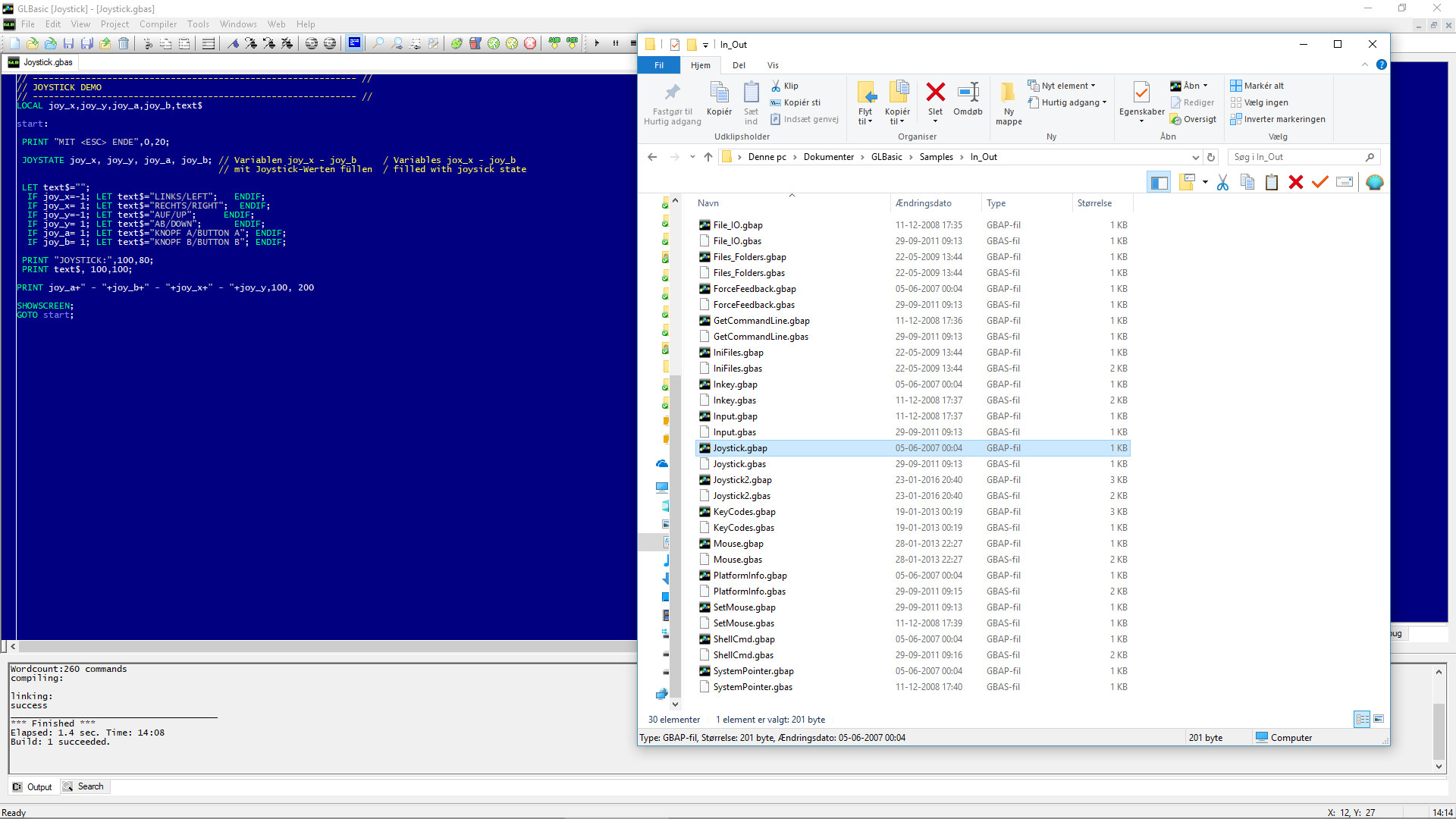Viewport: 1456px width, 819px height.
Task: Open Joystick2.gbap file in explorer
Action: [x=742, y=479]
